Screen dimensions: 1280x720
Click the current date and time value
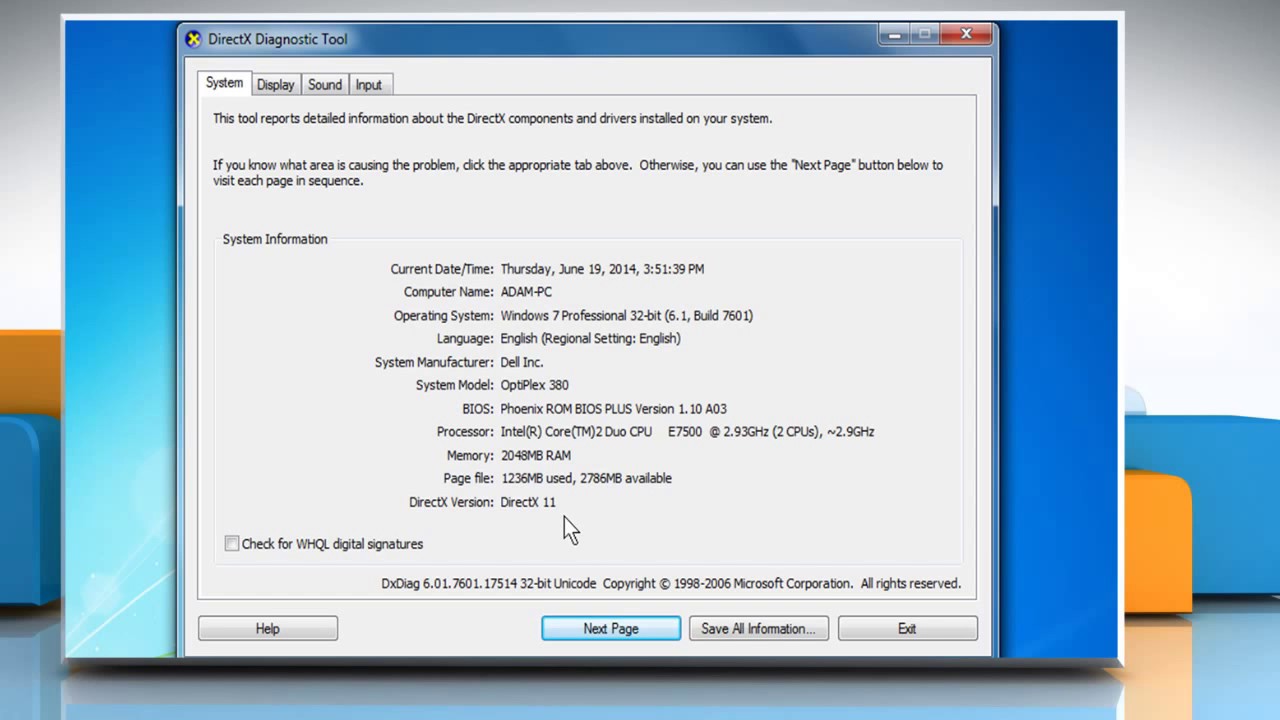pyautogui.click(x=602, y=269)
